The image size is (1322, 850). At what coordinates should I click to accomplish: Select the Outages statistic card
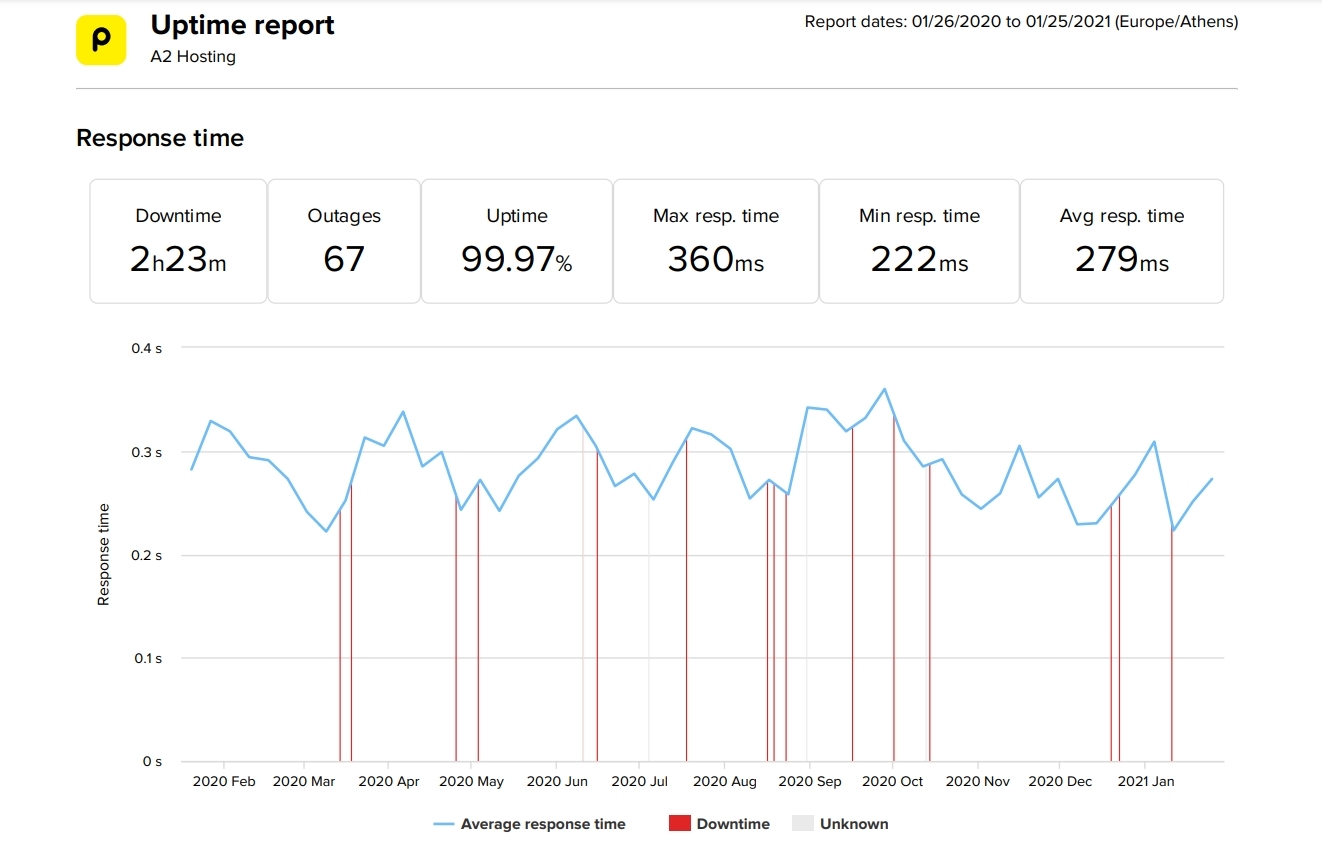(x=344, y=240)
